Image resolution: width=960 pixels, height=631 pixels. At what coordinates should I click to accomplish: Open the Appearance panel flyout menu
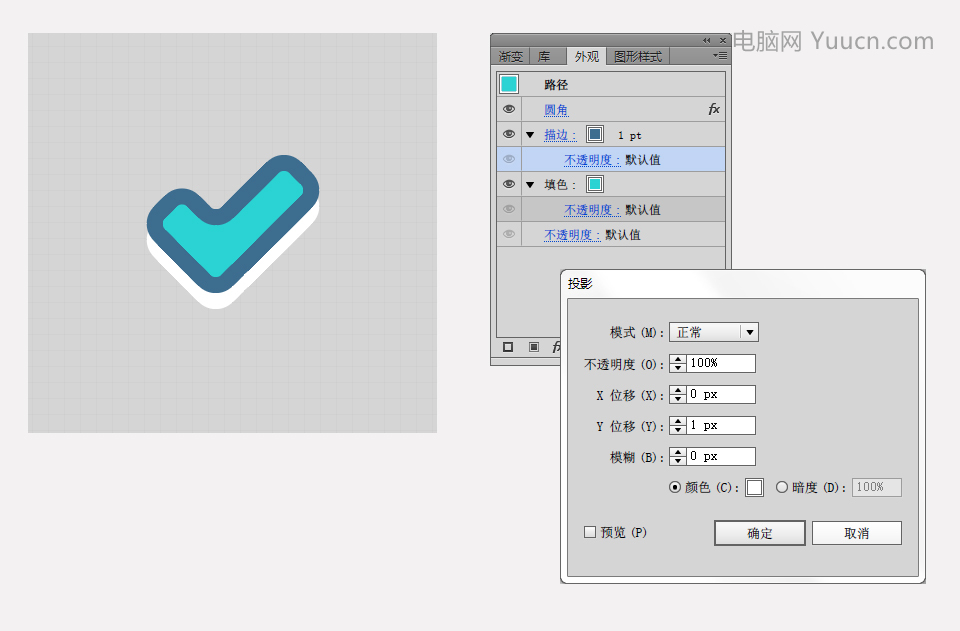click(x=720, y=56)
